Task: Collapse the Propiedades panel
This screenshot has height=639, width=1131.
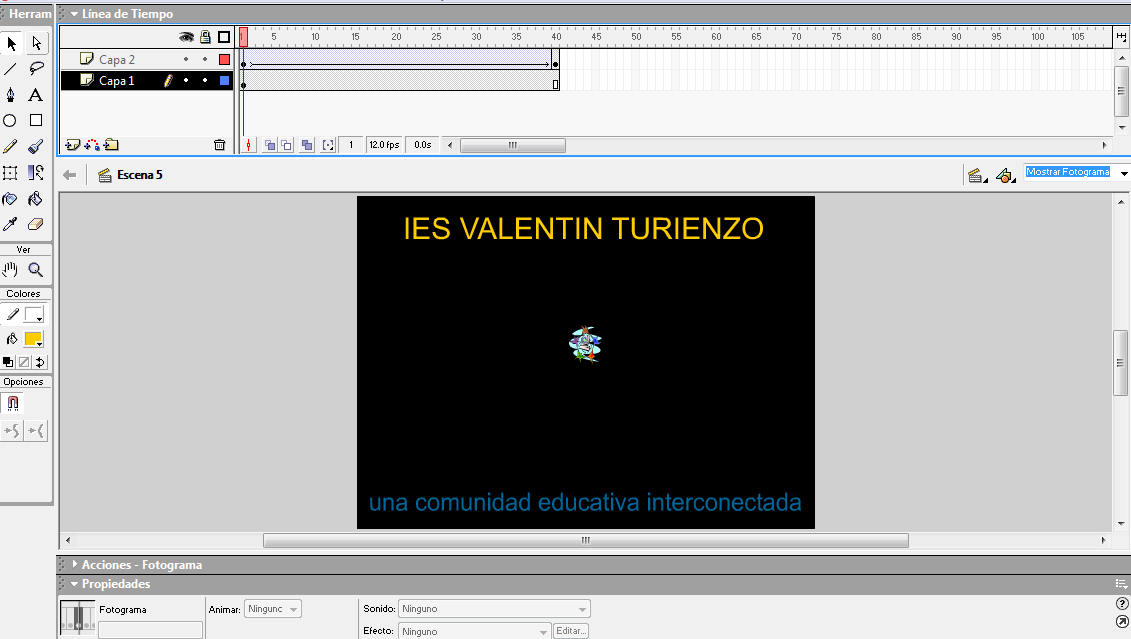Action: coord(74,583)
